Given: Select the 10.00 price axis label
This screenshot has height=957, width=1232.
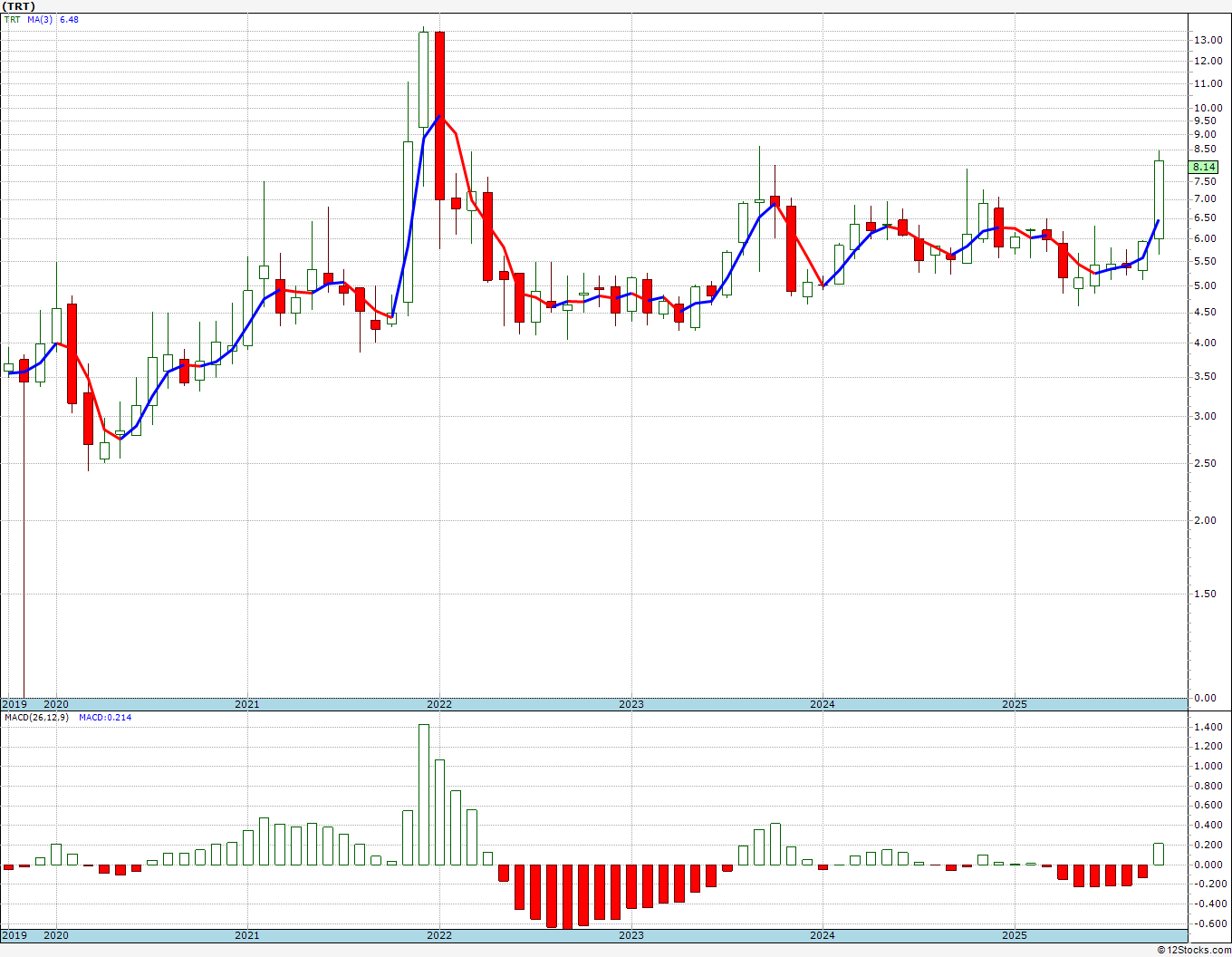Looking at the screenshot, I should pyautogui.click(x=1207, y=108).
